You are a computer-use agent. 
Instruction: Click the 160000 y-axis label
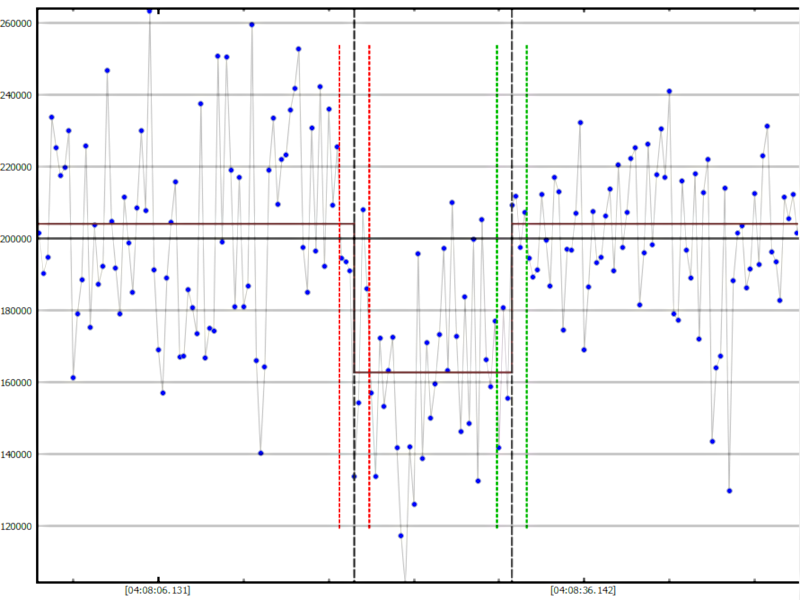tap(18, 383)
